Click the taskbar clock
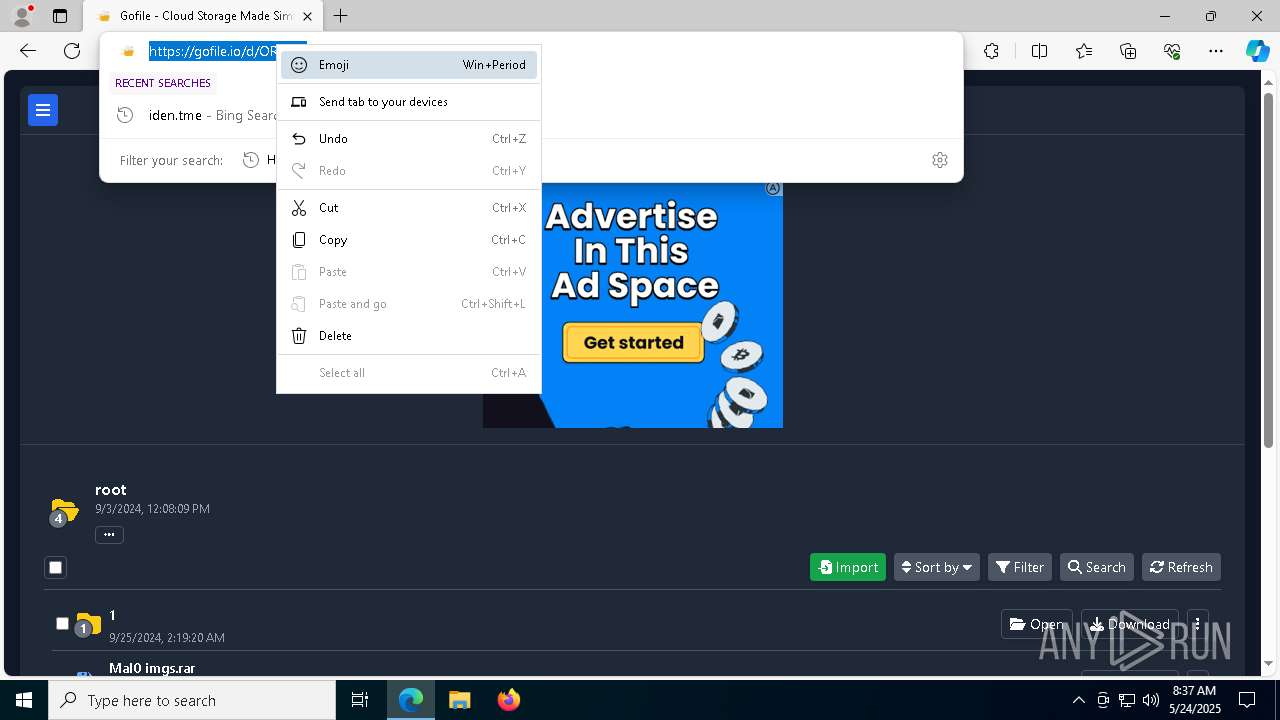 pos(1194,700)
